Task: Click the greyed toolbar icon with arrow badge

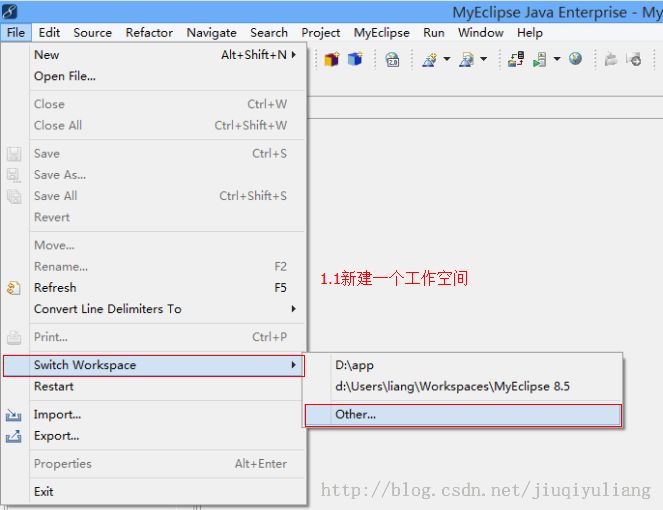Action: tap(634, 59)
